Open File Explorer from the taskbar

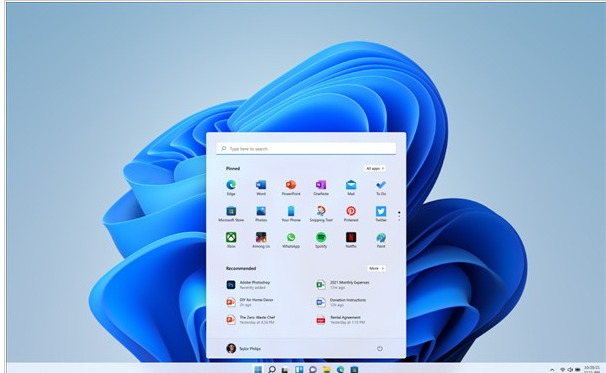point(327,370)
